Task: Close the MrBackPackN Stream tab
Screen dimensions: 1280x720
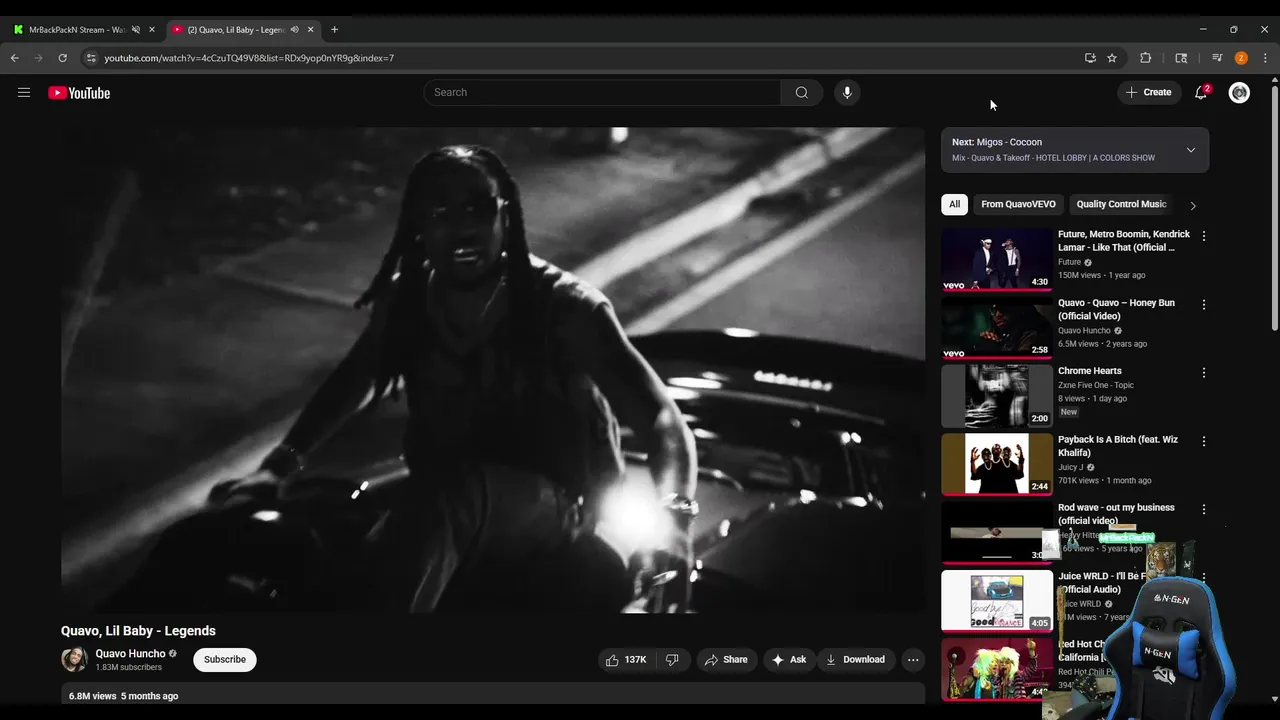Action: (152, 30)
